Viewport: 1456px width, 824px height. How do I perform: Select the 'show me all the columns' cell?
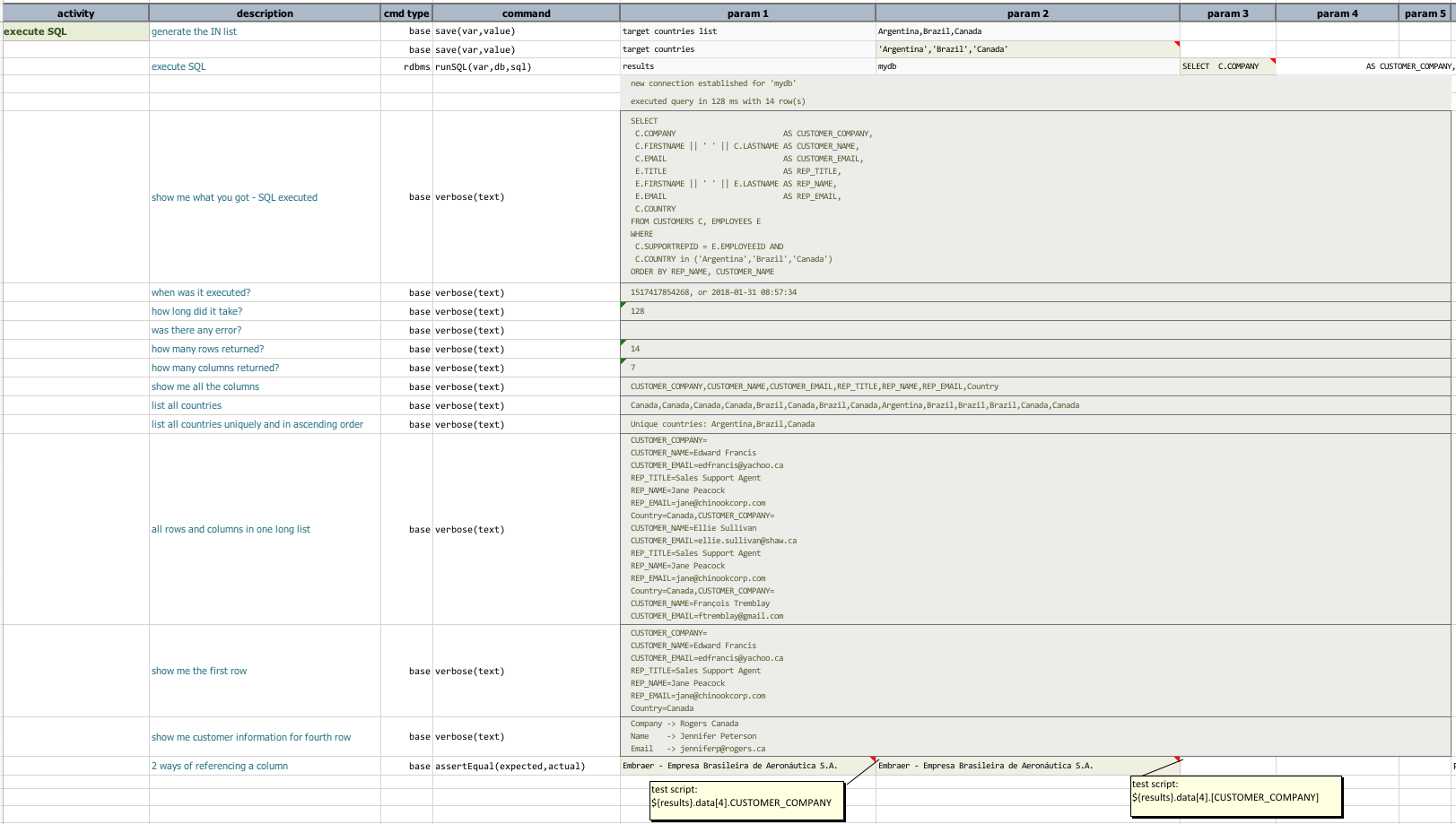tap(265, 386)
